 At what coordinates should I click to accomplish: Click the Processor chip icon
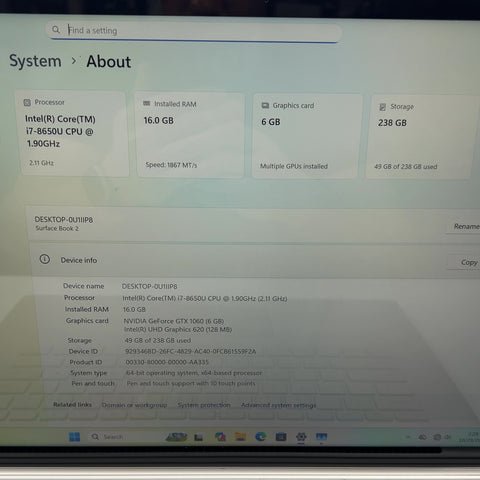27,102
